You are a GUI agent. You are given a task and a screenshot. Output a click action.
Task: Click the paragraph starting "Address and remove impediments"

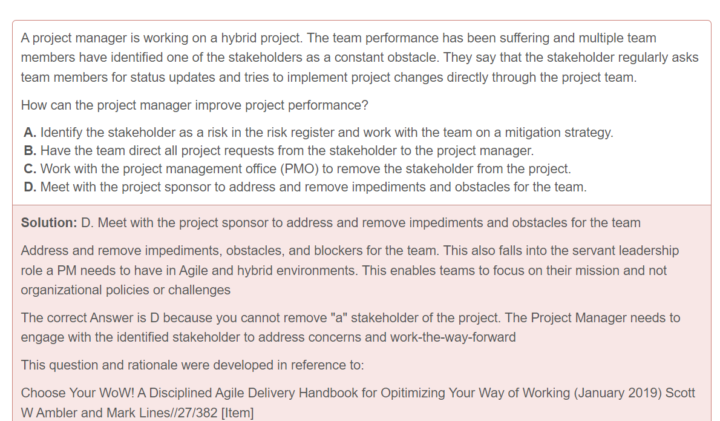(350, 270)
